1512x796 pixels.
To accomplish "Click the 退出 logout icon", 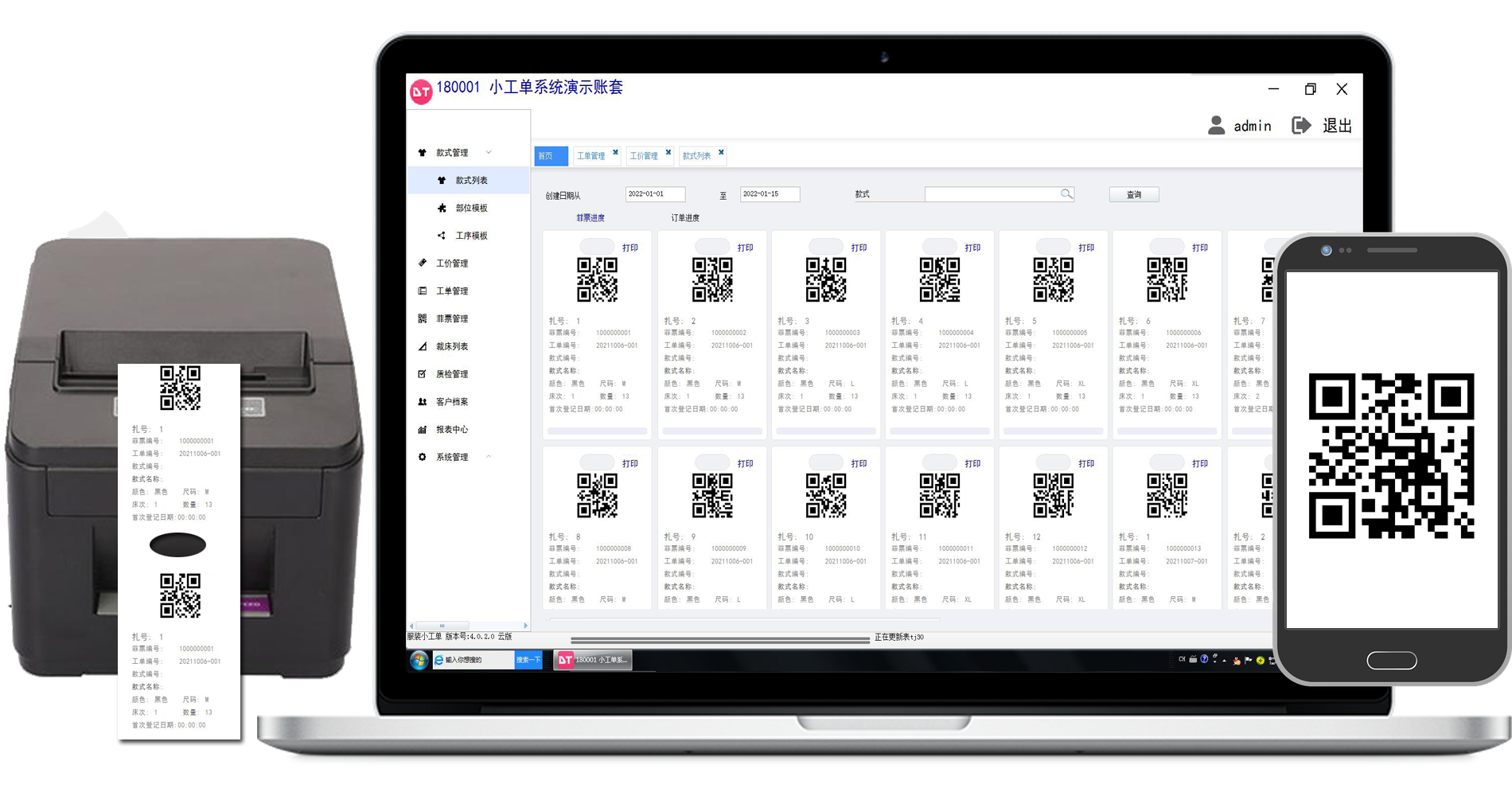I will [x=1301, y=126].
